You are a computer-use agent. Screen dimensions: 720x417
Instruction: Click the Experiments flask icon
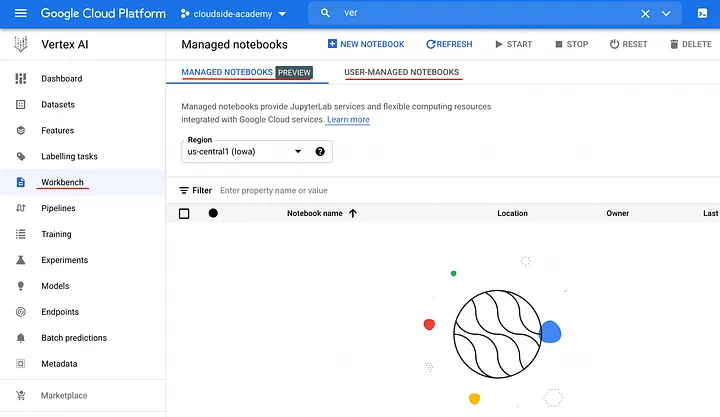[21, 260]
